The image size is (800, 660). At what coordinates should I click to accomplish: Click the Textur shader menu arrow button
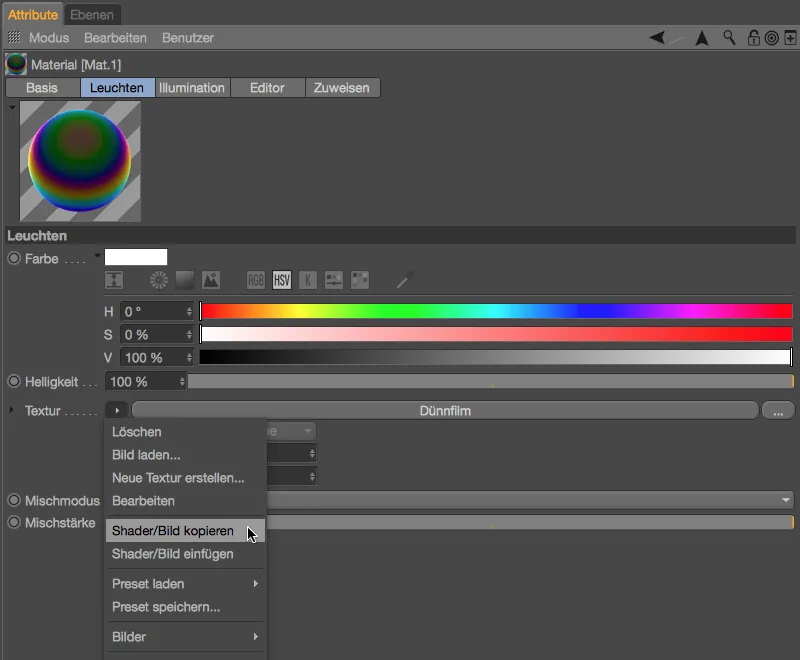click(117, 410)
